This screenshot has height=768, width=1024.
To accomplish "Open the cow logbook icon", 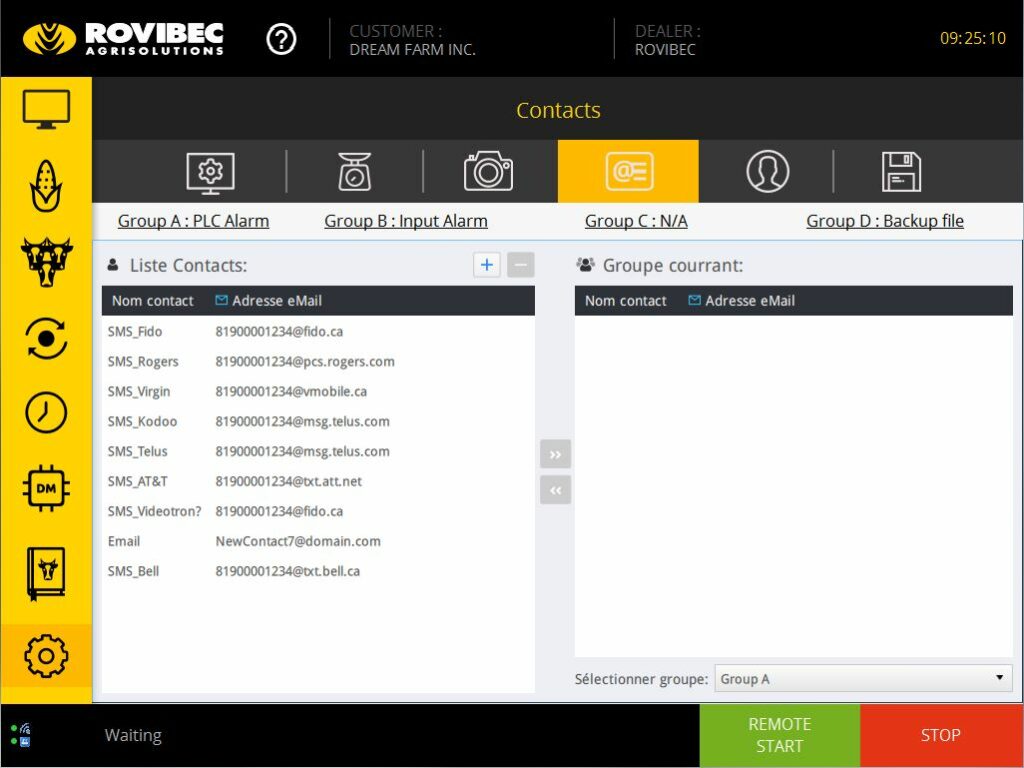I will (46, 573).
